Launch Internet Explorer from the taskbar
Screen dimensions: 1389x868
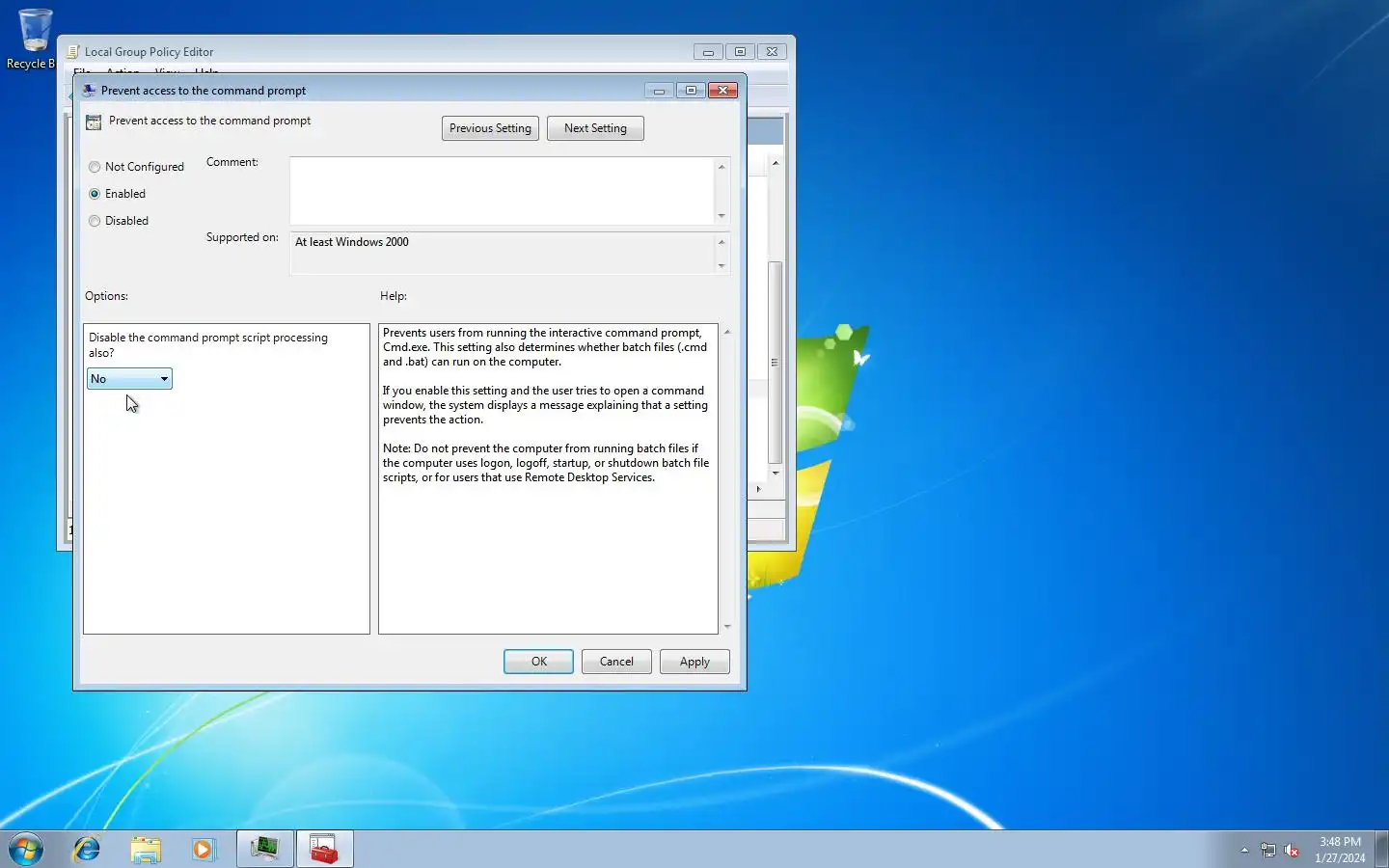click(x=87, y=849)
